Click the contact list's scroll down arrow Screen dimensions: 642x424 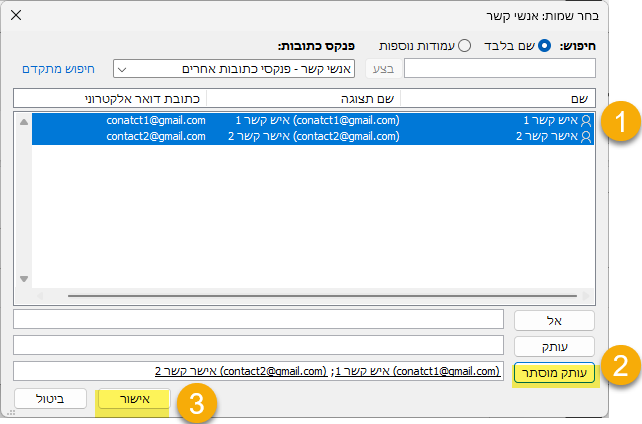pyautogui.click(x=24, y=279)
